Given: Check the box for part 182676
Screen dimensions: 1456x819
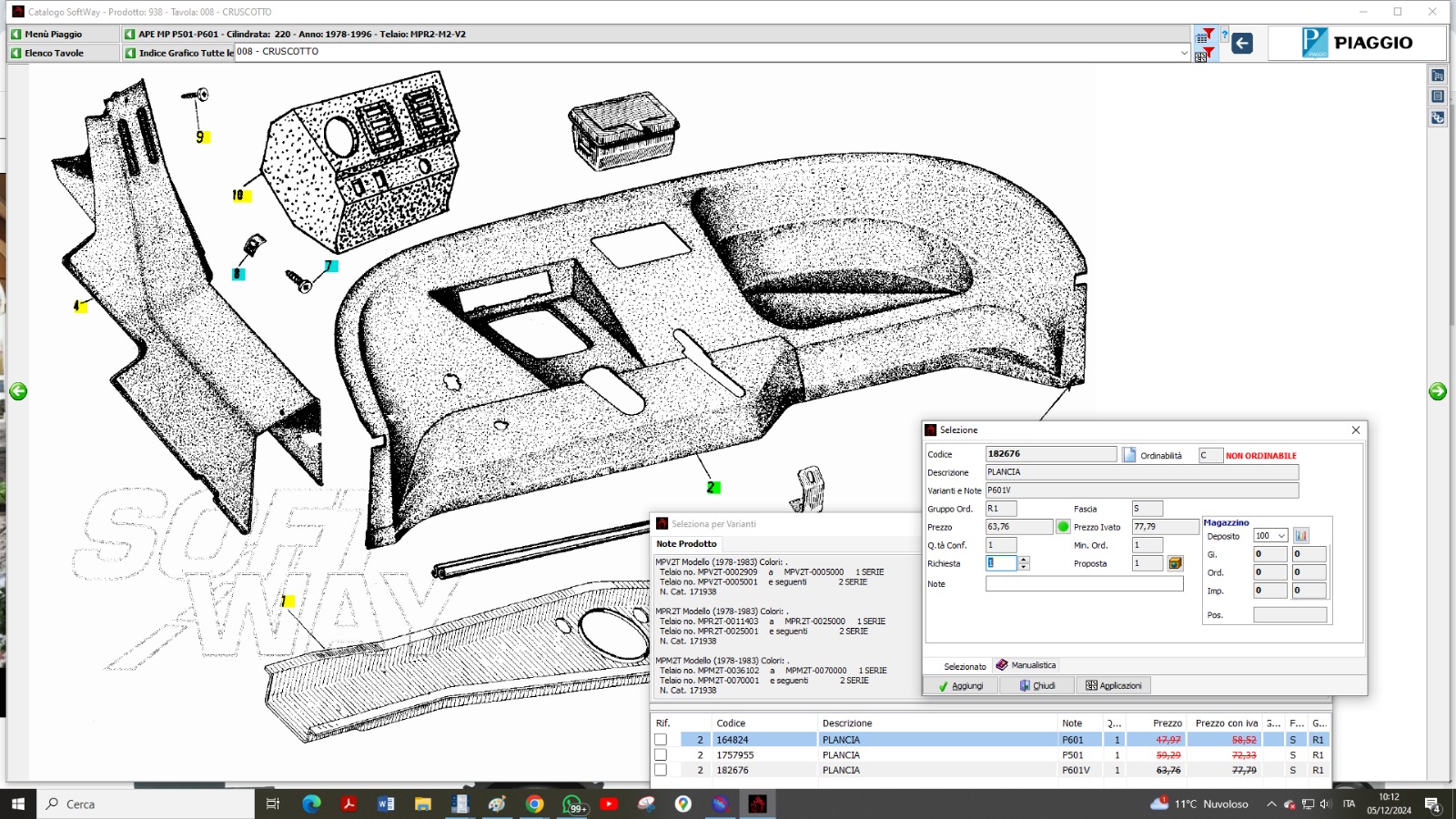Looking at the screenshot, I should (x=661, y=770).
